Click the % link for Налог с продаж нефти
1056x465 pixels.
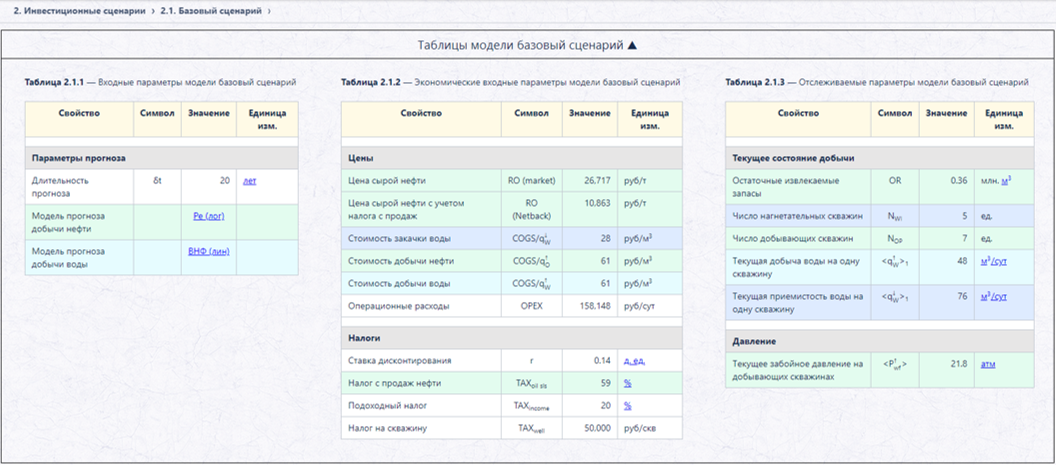click(627, 383)
